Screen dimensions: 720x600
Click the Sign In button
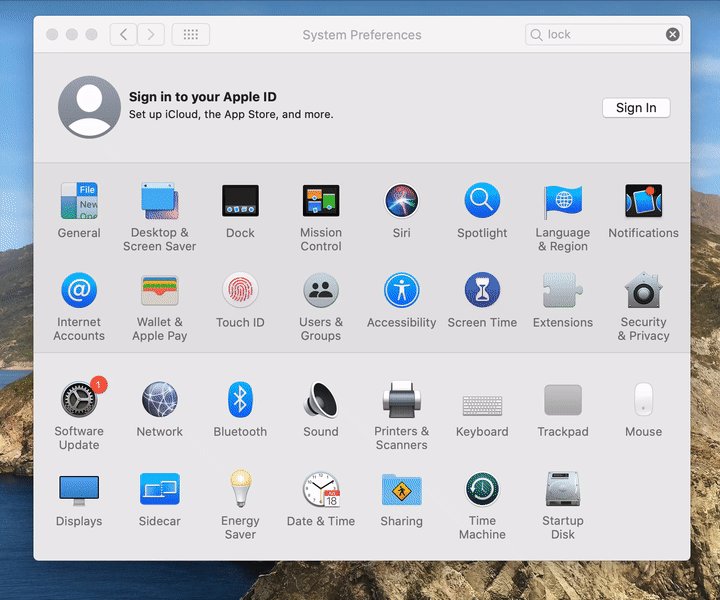click(x=636, y=108)
